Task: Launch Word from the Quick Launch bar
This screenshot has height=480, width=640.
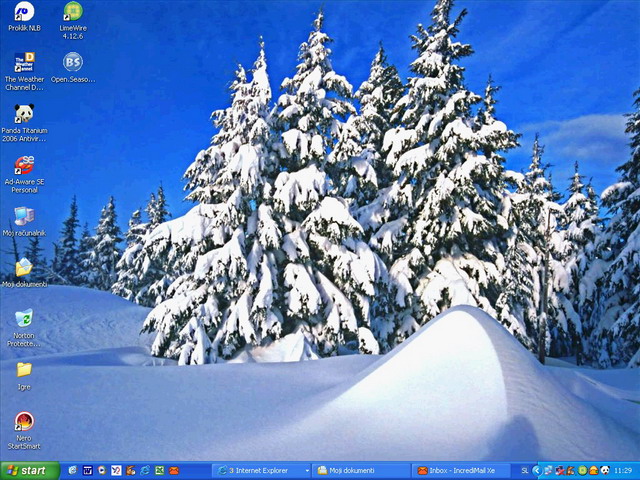Action: [x=87, y=470]
